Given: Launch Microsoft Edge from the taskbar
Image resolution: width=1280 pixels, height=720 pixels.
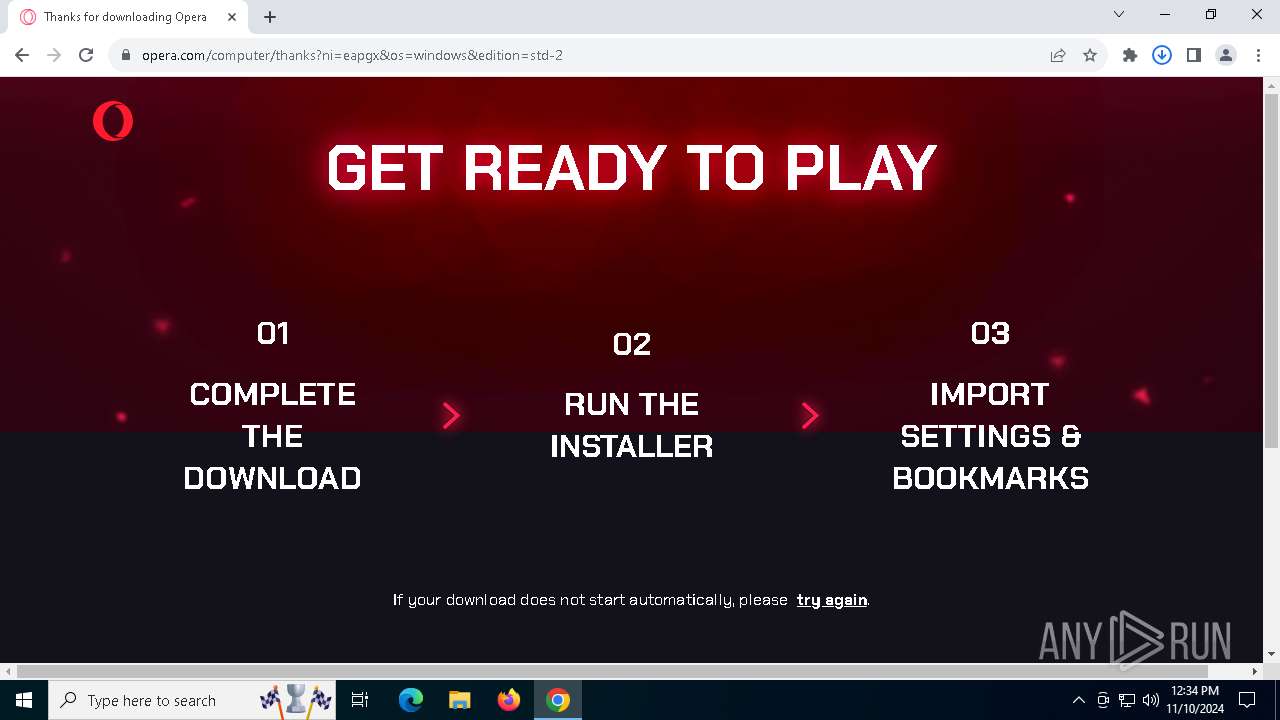Looking at the screenshot, I should (x=411, y=700).
